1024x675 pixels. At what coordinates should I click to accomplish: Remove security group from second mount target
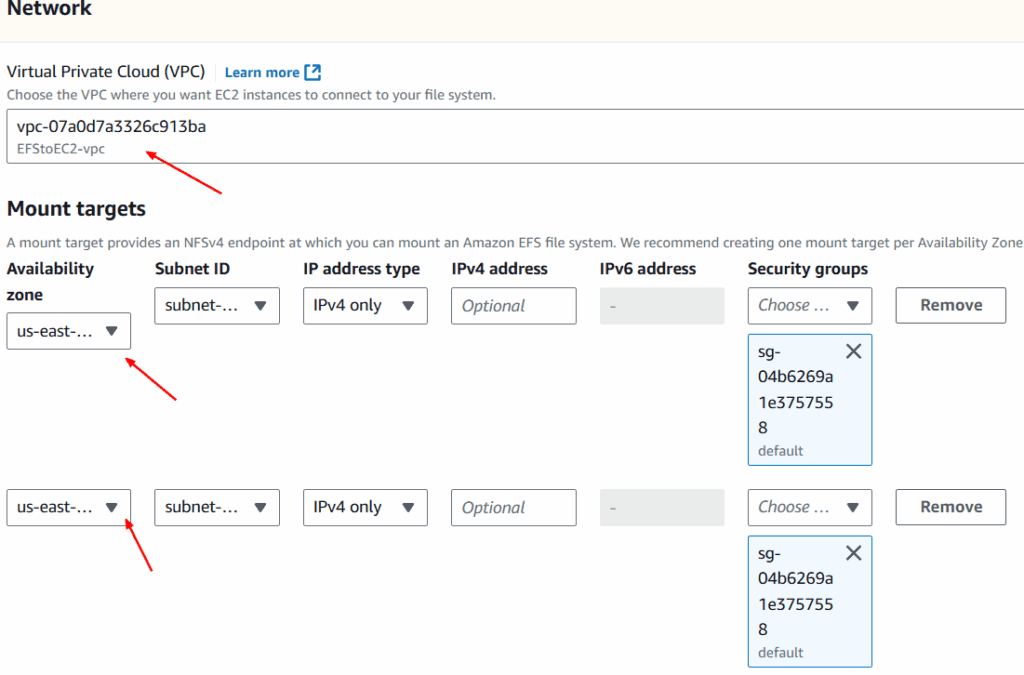854,553
